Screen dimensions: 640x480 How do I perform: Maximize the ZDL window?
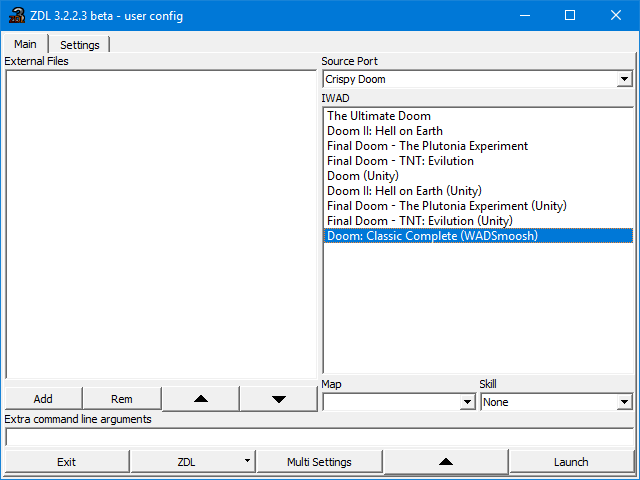click(x=570, y=16)
